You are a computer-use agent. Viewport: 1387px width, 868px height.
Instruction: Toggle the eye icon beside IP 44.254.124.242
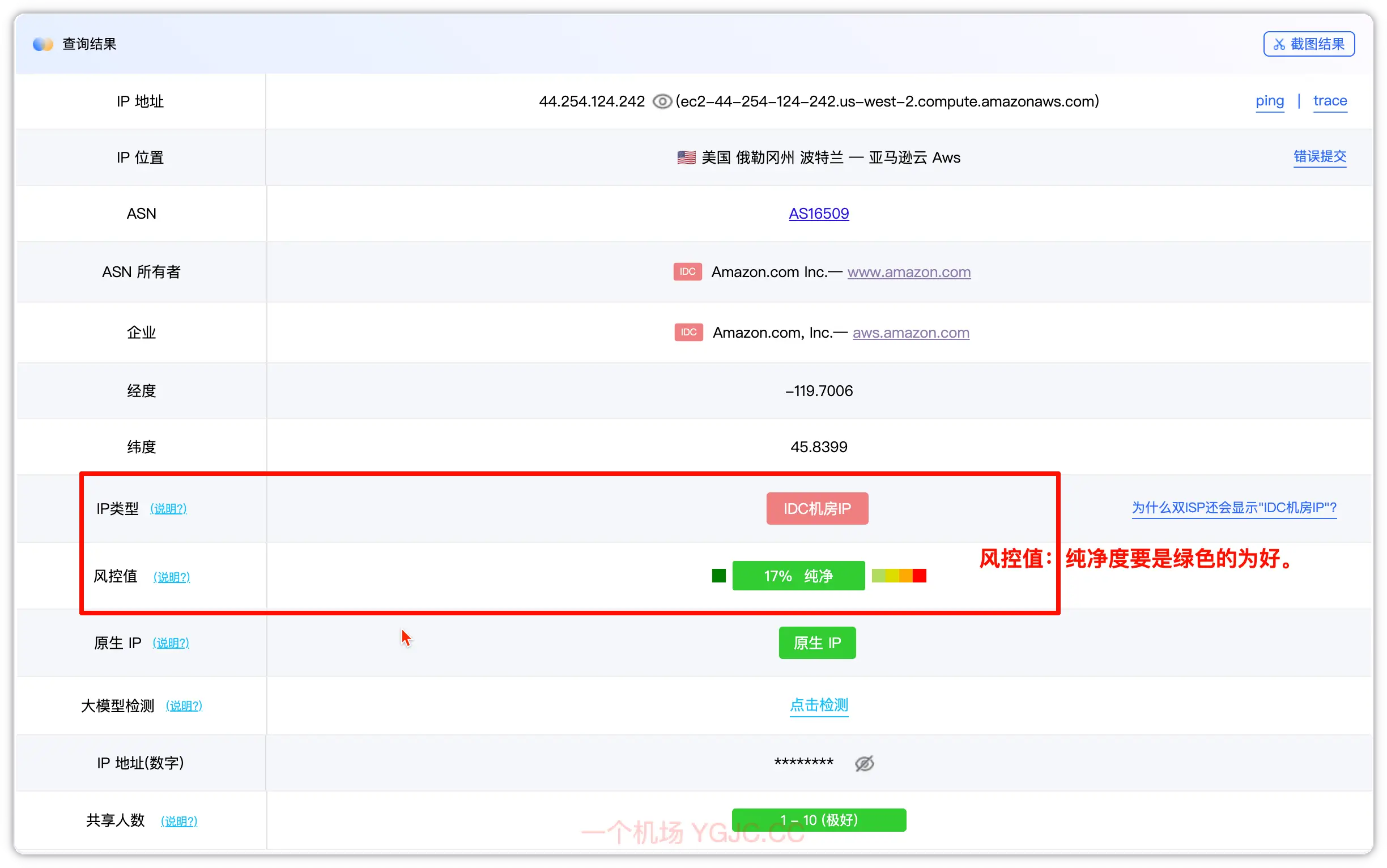pos(662,101)
